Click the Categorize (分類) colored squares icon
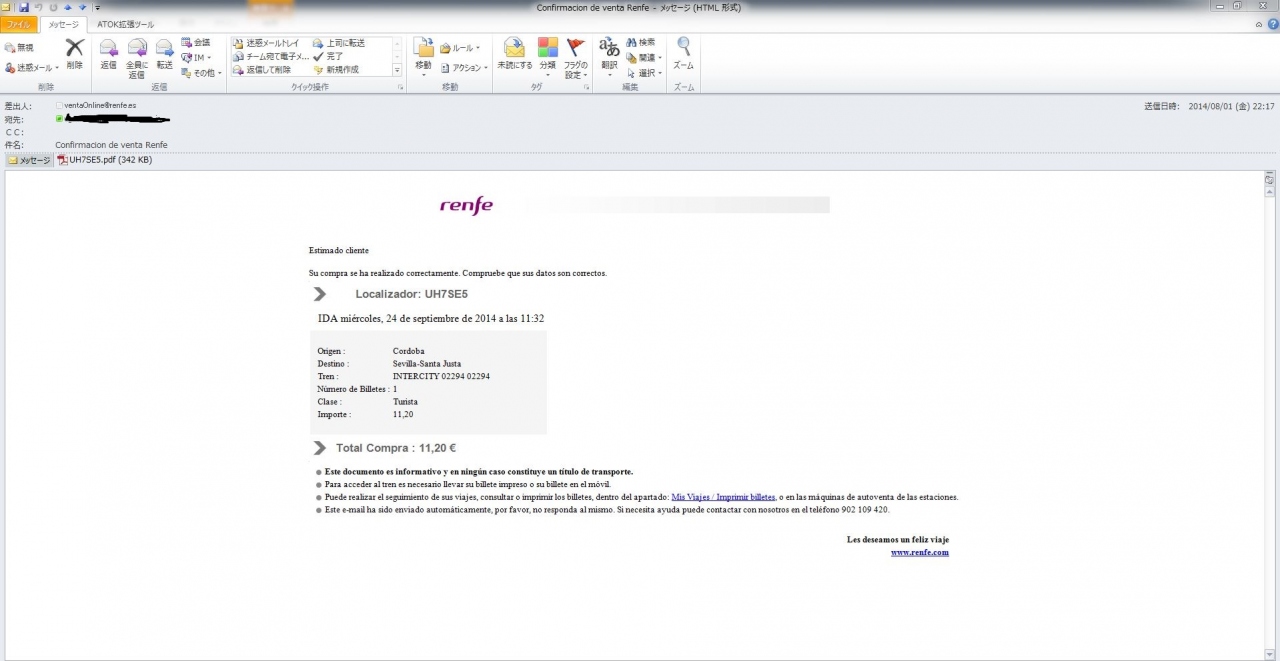 pyautogui.click(x=547, y=50)
